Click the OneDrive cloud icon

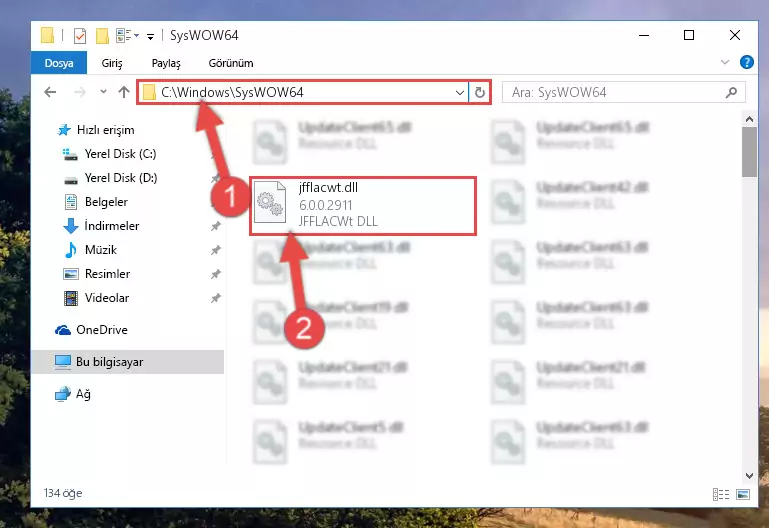coord(63,330)
